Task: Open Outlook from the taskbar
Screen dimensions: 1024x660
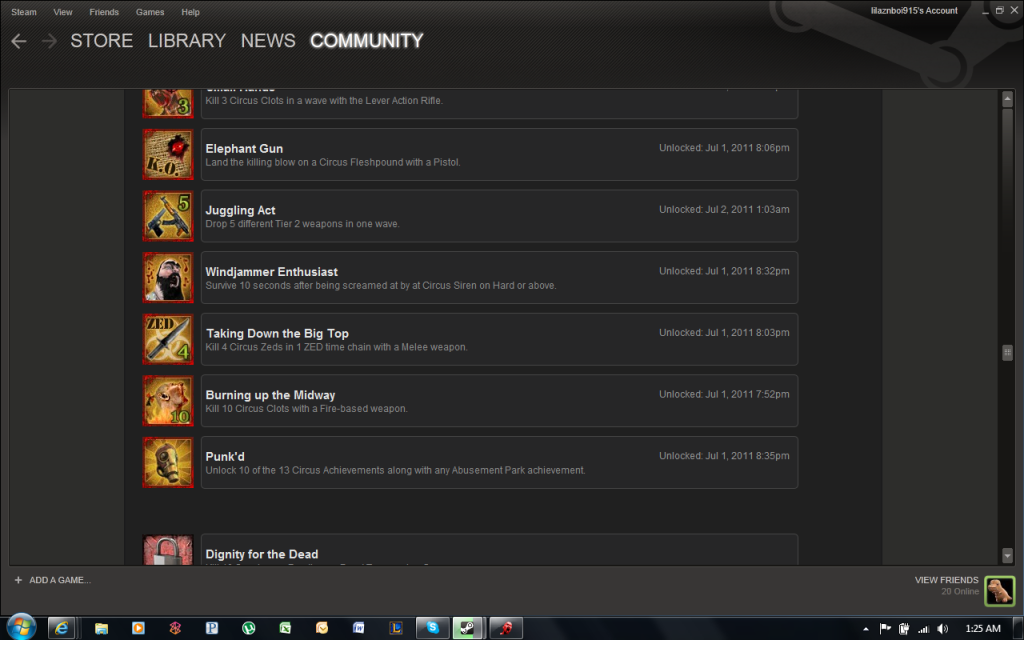Action: tap(322, 628)
